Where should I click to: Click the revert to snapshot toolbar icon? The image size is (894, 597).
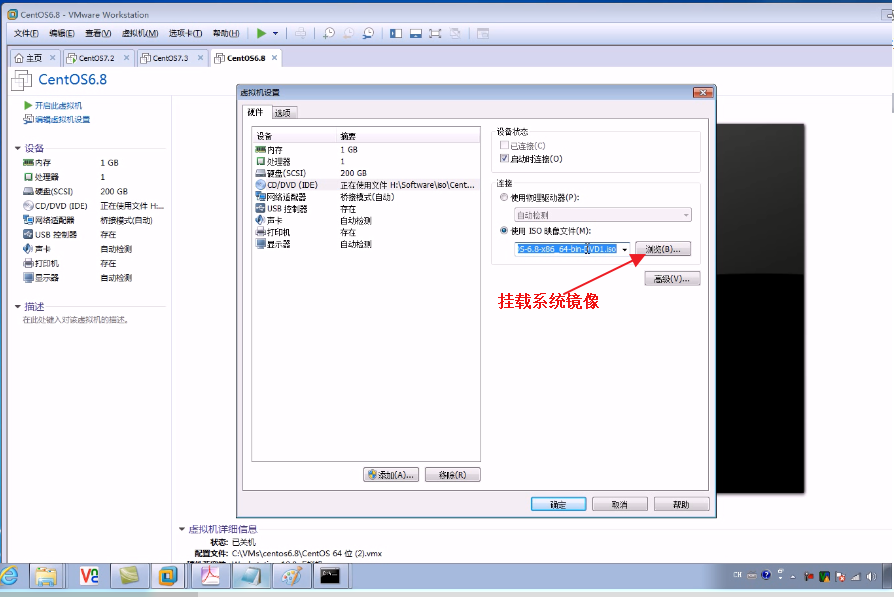[348, 34]
